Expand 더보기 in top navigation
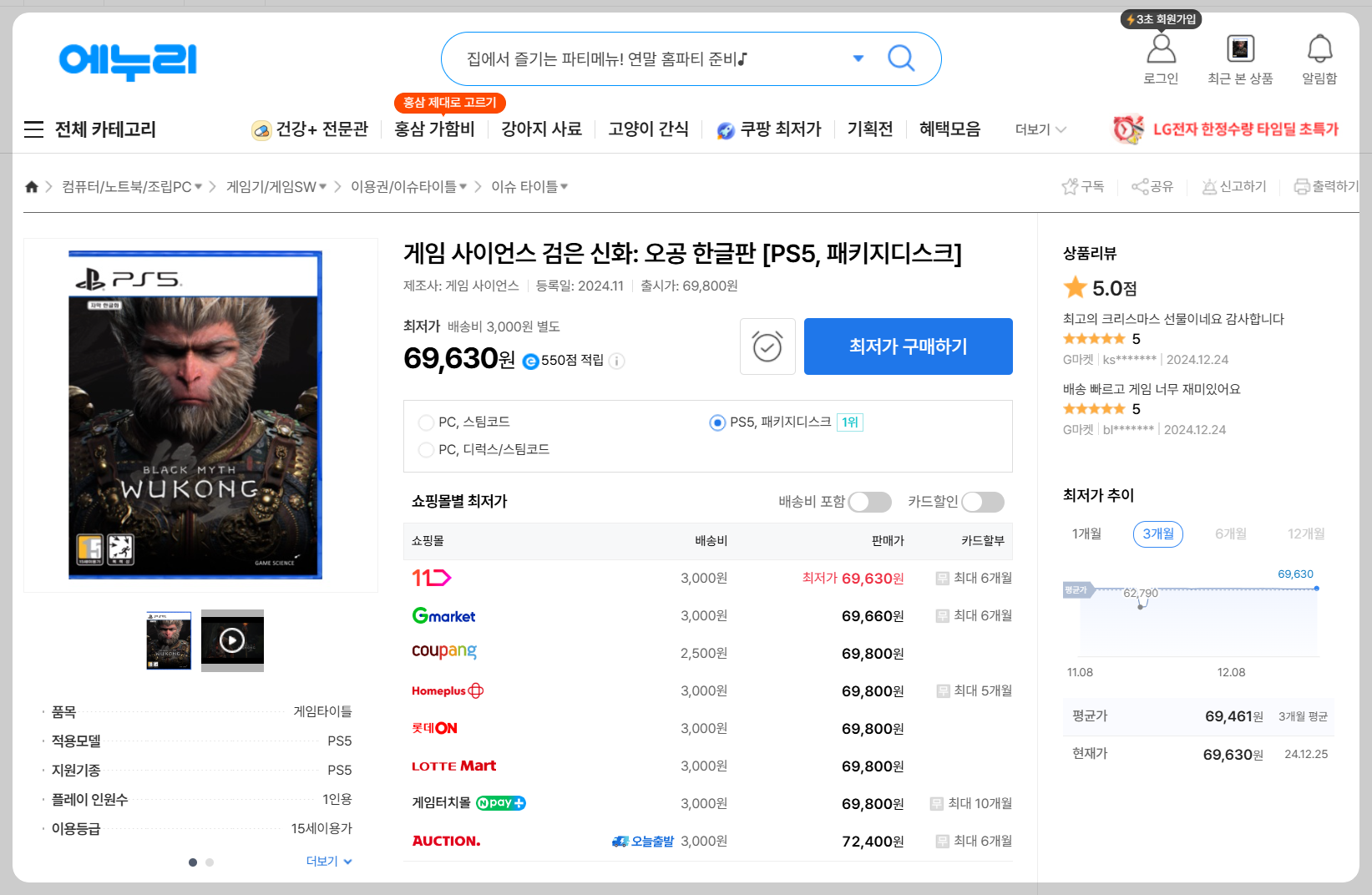This screenshot has height=895, width=1372. click(1040, 129)
